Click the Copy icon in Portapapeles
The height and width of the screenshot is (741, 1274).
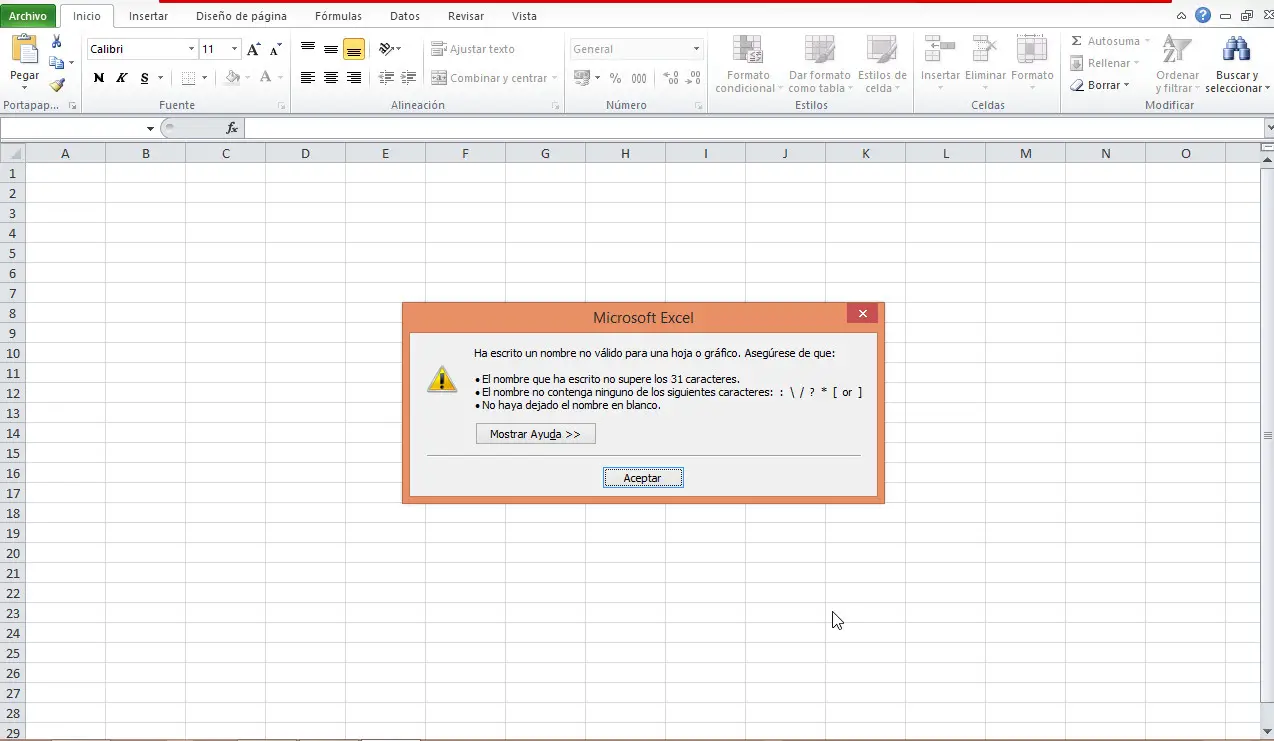click(x=57, y=63)
